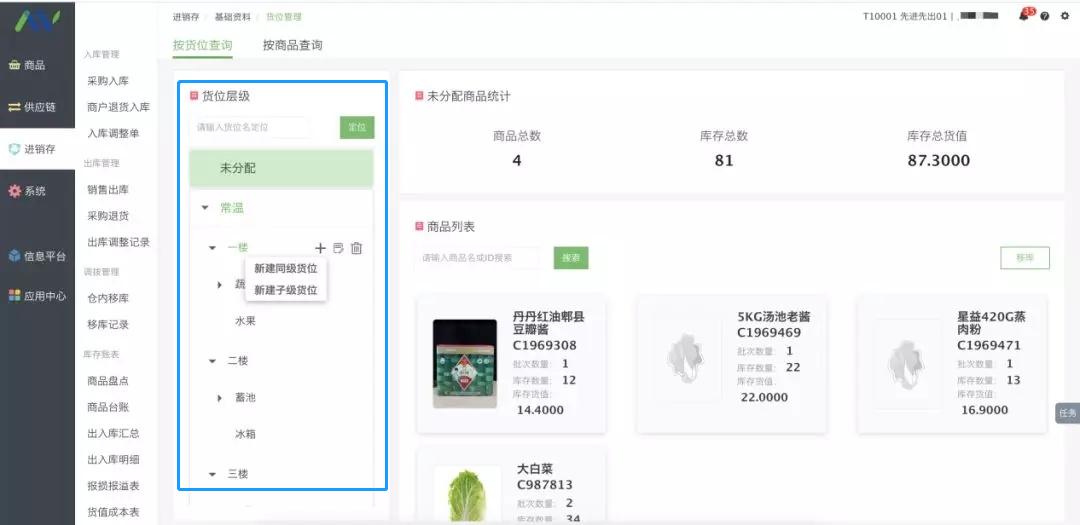Click the 5KG汤池老酱 placeholder image
Screen dimensions: 1080x525
pos(687,359)
